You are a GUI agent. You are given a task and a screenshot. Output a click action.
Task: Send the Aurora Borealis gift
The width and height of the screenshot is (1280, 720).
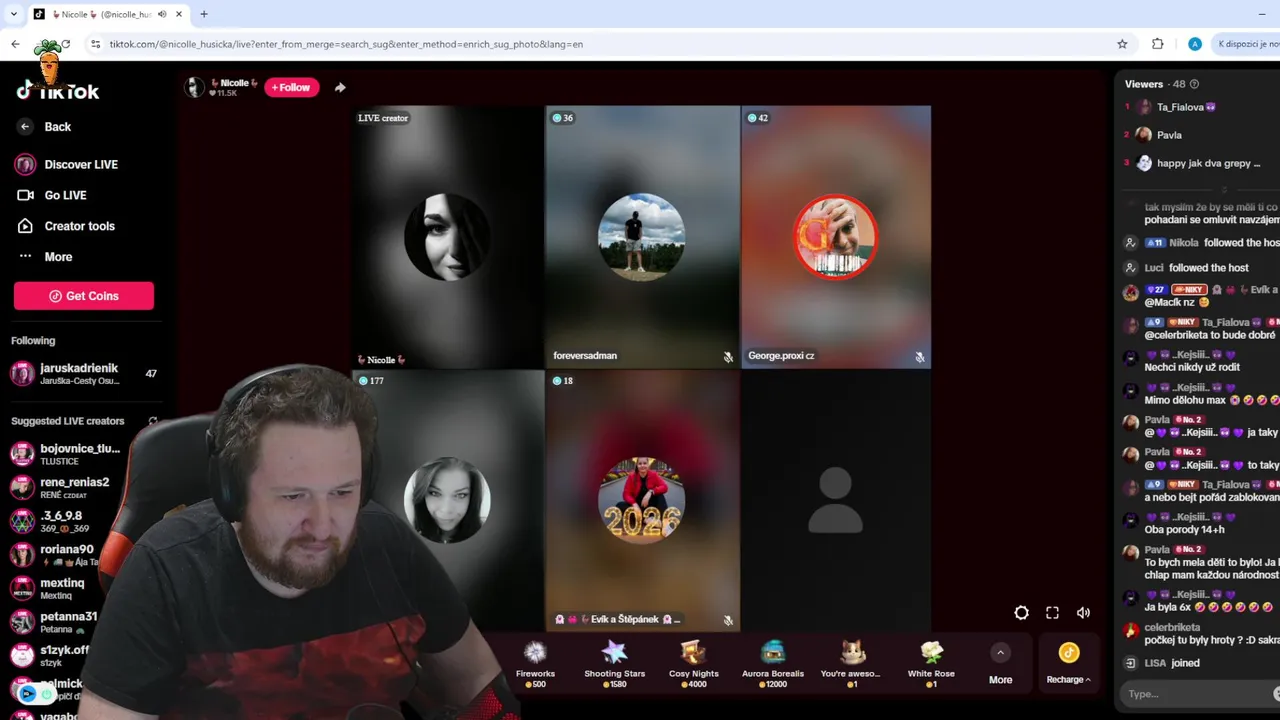click(x=772, y=664)
